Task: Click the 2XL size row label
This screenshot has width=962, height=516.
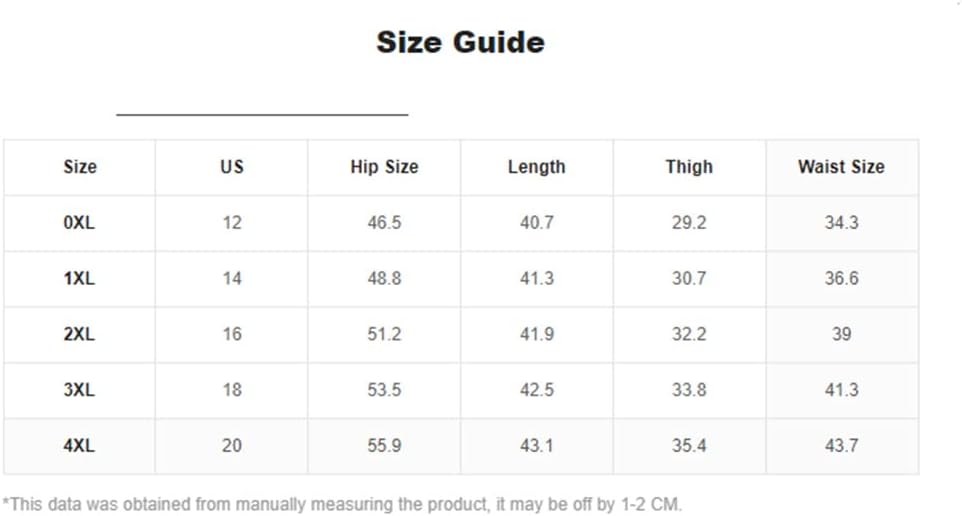Action: tap(79, 334)
